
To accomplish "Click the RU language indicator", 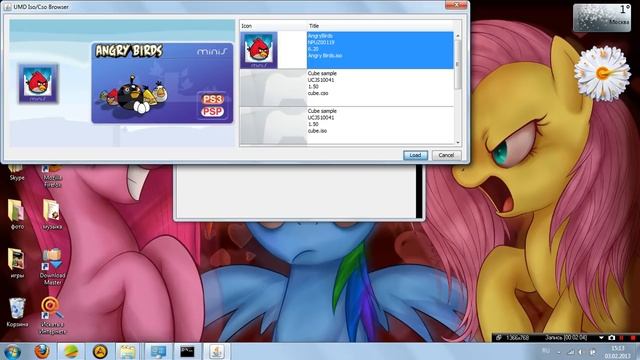I will pyautogui.click(x=546, y=351).
